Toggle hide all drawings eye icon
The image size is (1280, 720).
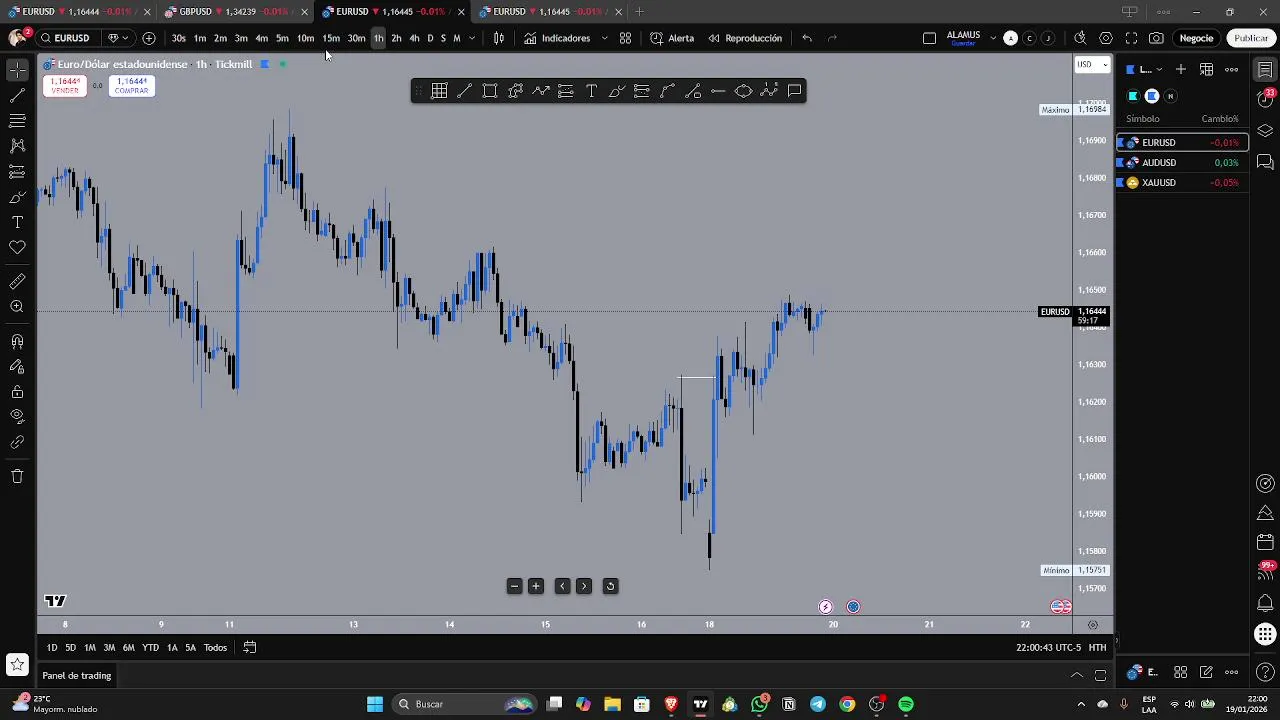[x=17, y=416]
